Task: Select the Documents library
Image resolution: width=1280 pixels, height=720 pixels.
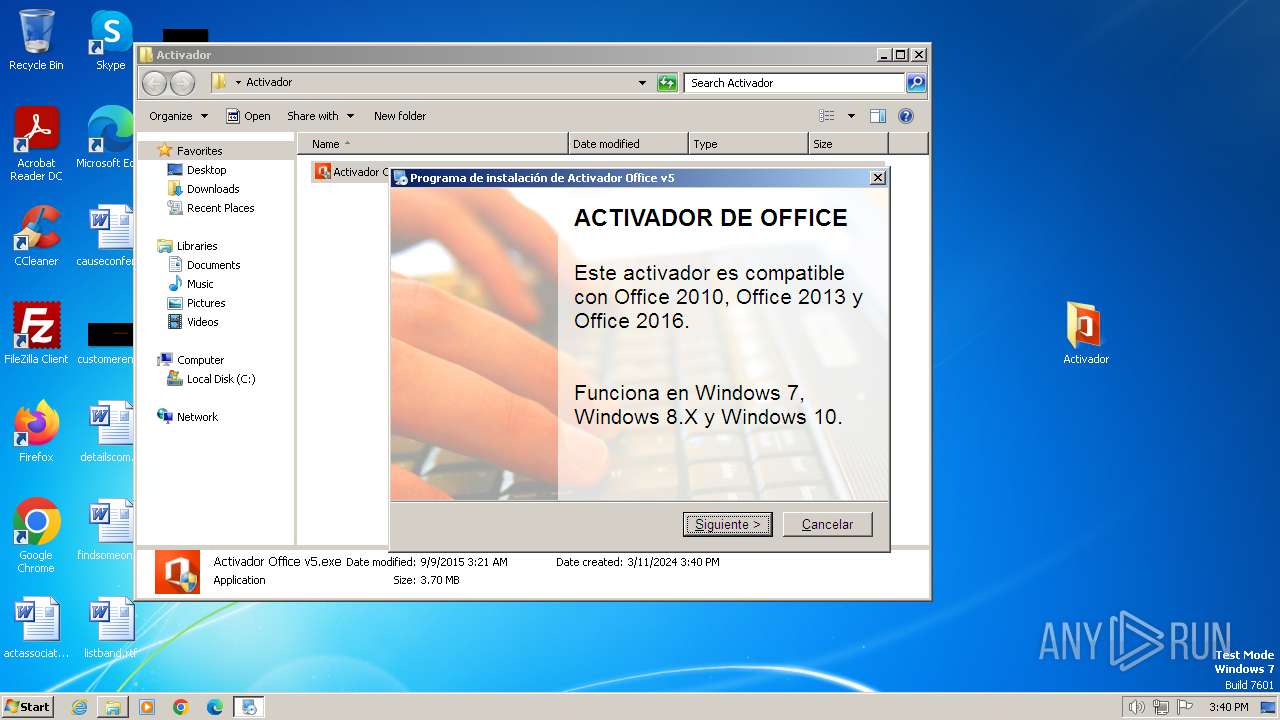Action: (213, 265)
